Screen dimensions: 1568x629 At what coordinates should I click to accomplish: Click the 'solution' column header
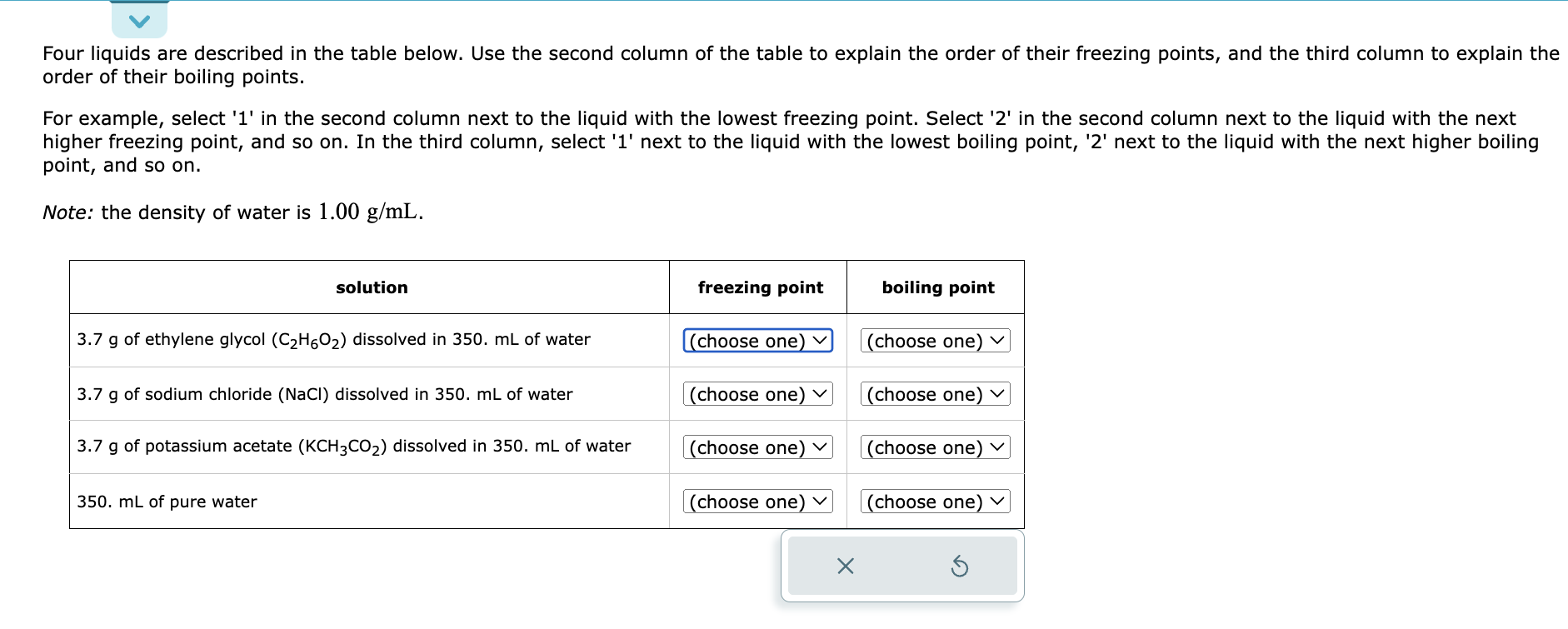click(372, 287)
